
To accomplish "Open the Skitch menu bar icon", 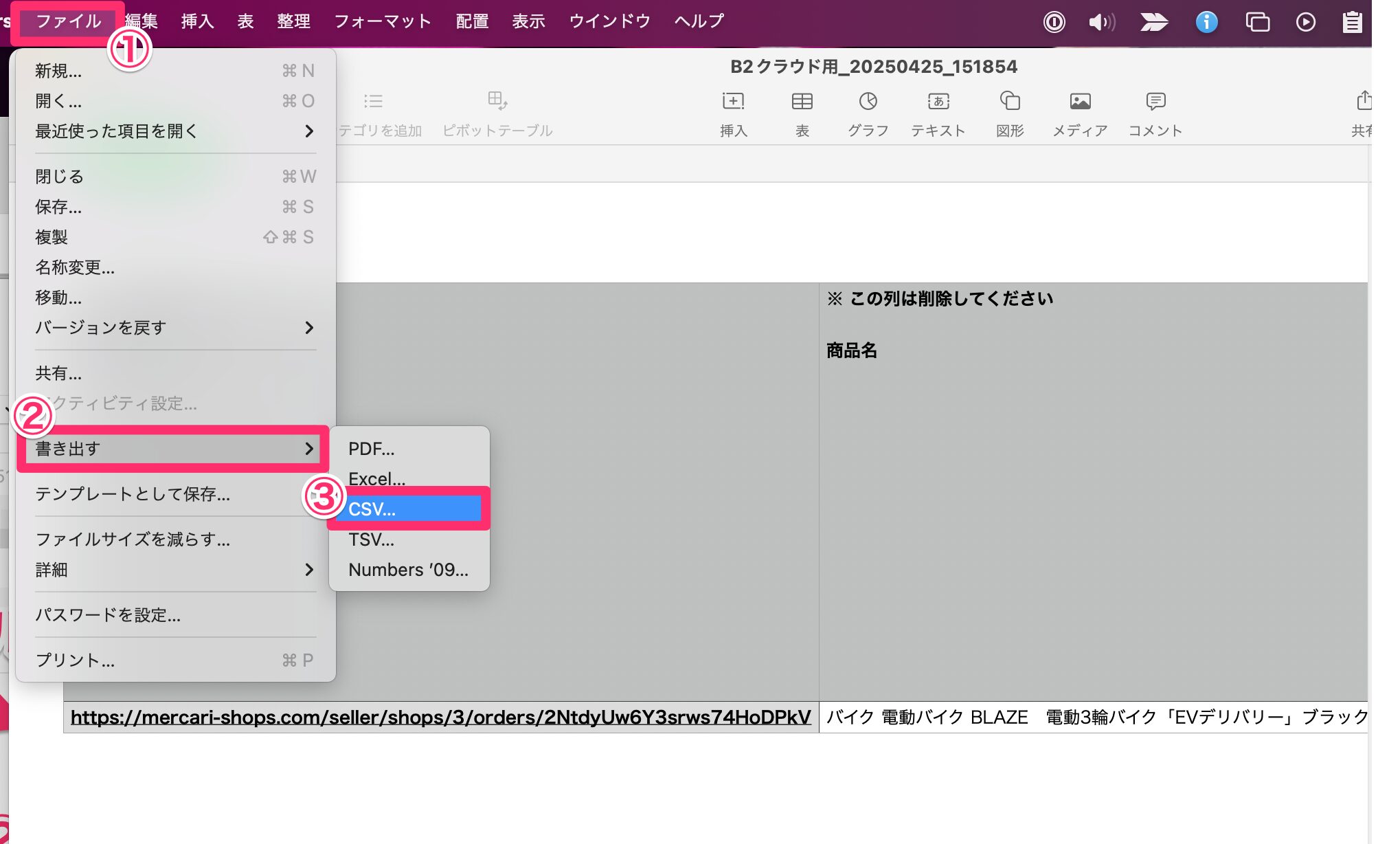I will click(x=1153, y=21).
